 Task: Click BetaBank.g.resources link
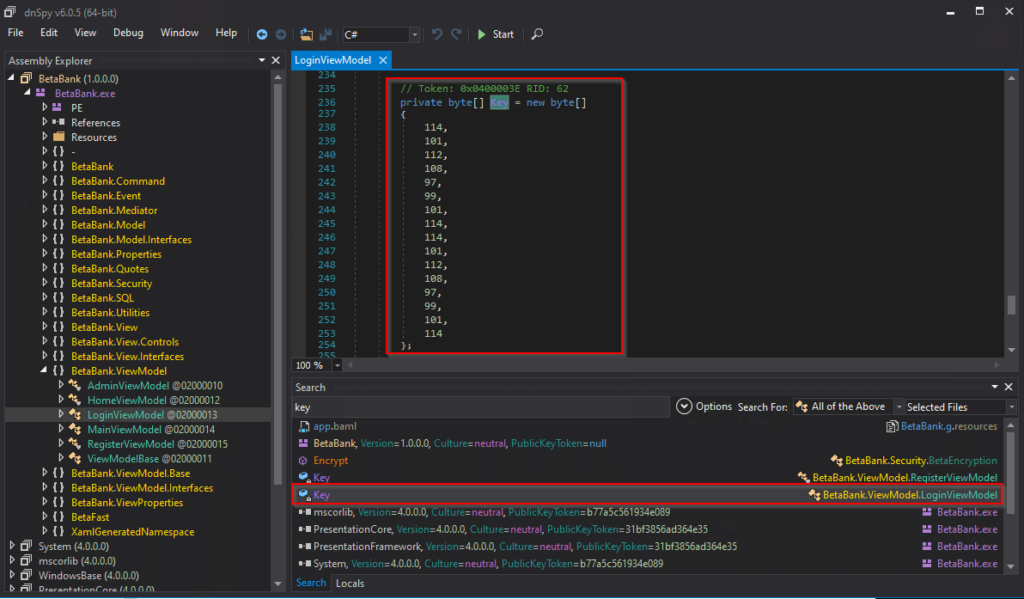pos(949,426)
